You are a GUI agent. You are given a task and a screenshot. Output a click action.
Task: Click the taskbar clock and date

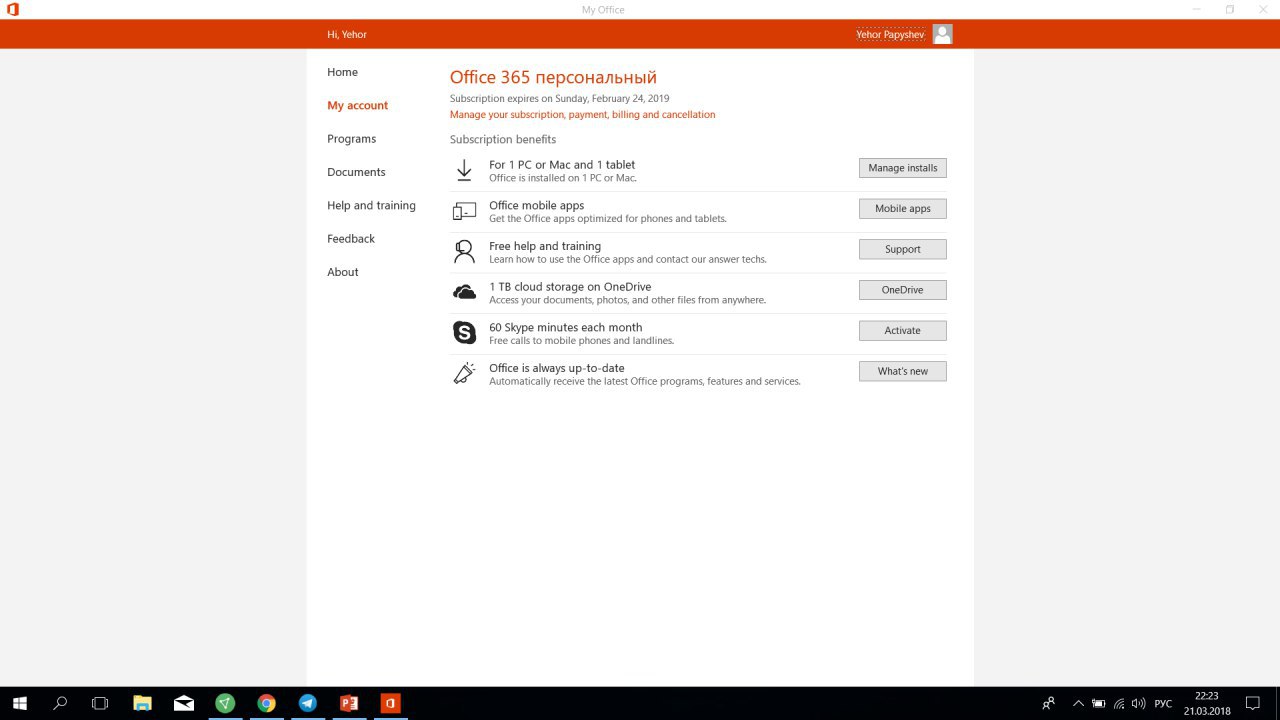[x=1206, y=703]
